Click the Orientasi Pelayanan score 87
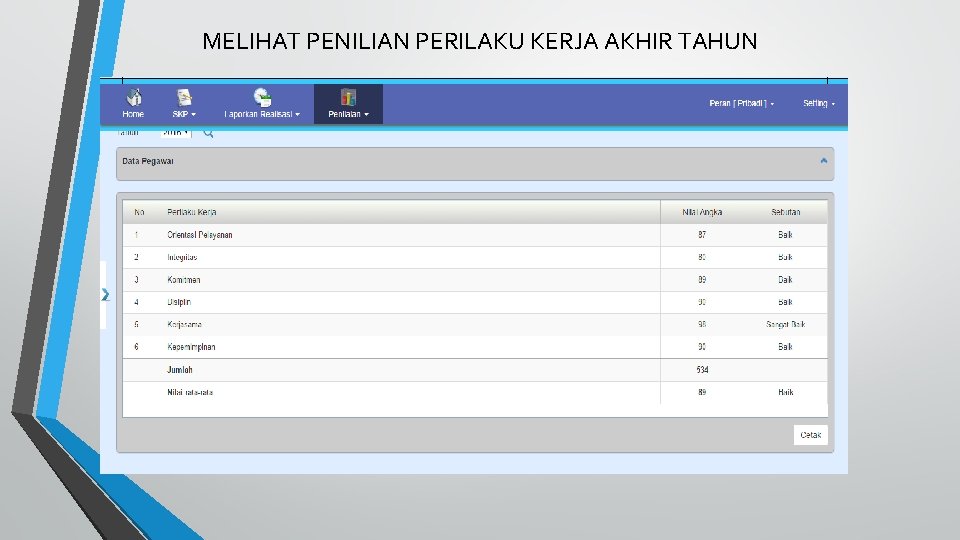This screenshot has width=960, height=540. point(702,235)
